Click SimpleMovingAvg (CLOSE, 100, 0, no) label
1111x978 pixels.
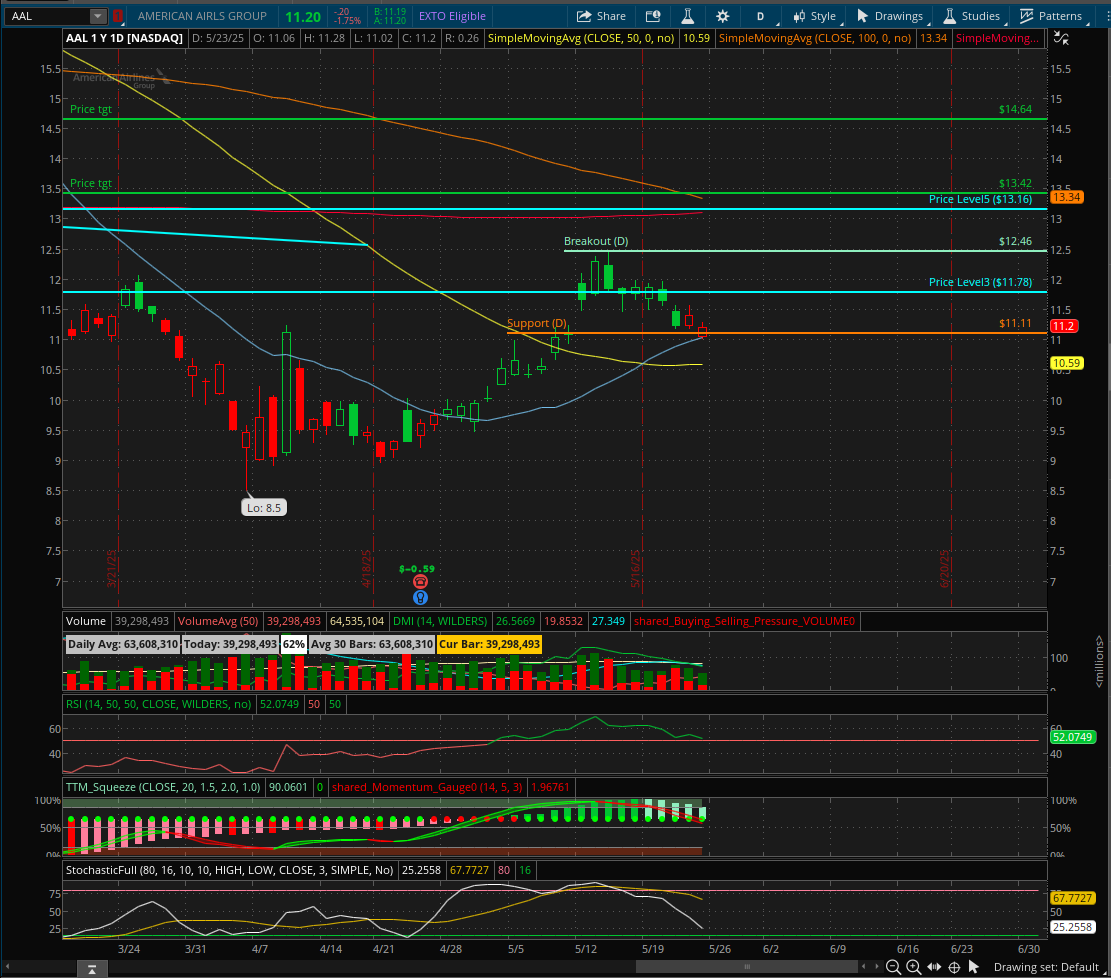[x=815, y=38]
